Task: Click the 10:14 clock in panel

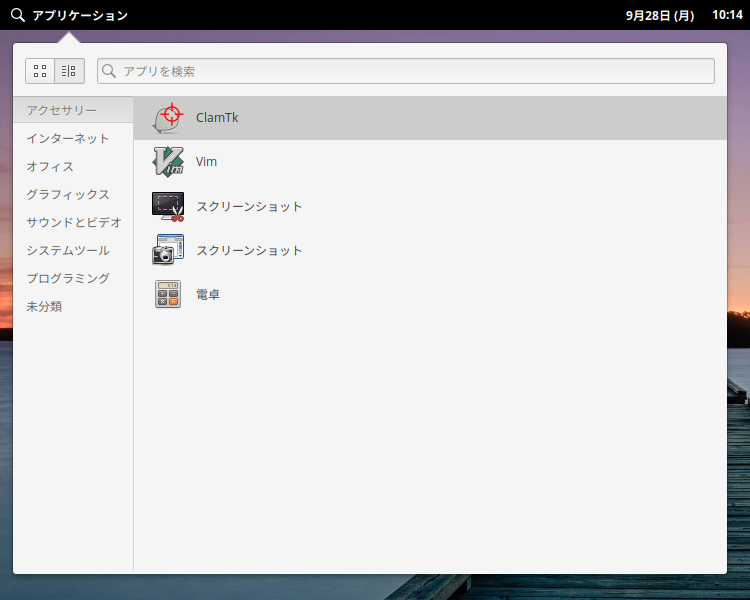Action: [x=728, y=15]
